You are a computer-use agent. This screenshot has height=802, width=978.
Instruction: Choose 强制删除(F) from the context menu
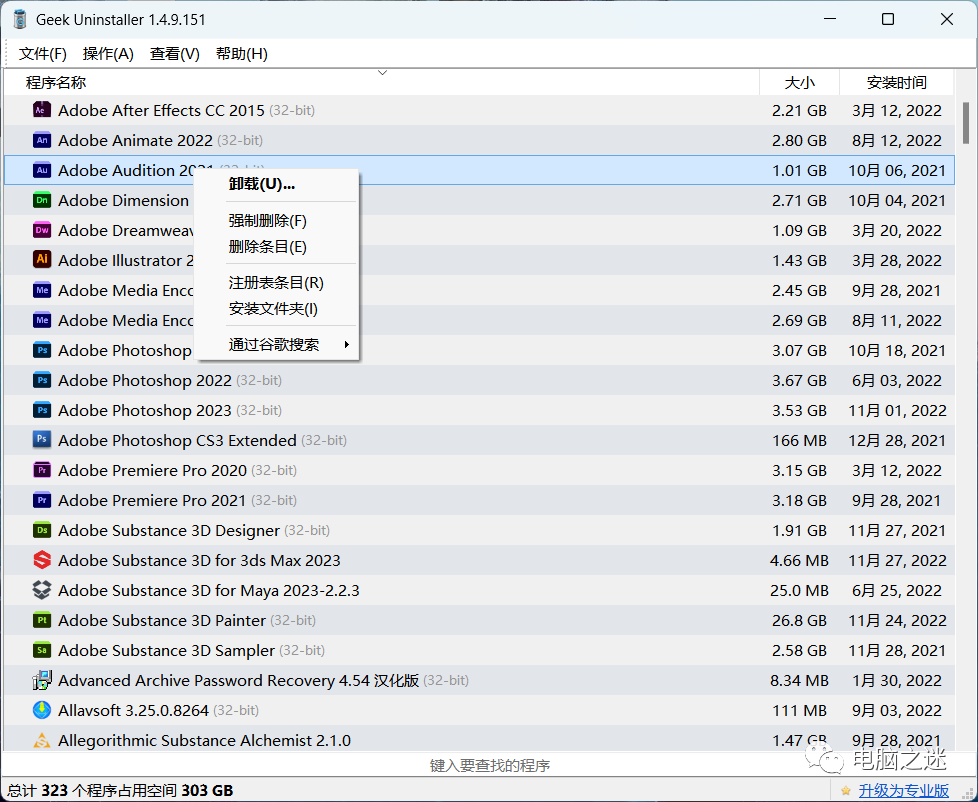click(276, 221)
